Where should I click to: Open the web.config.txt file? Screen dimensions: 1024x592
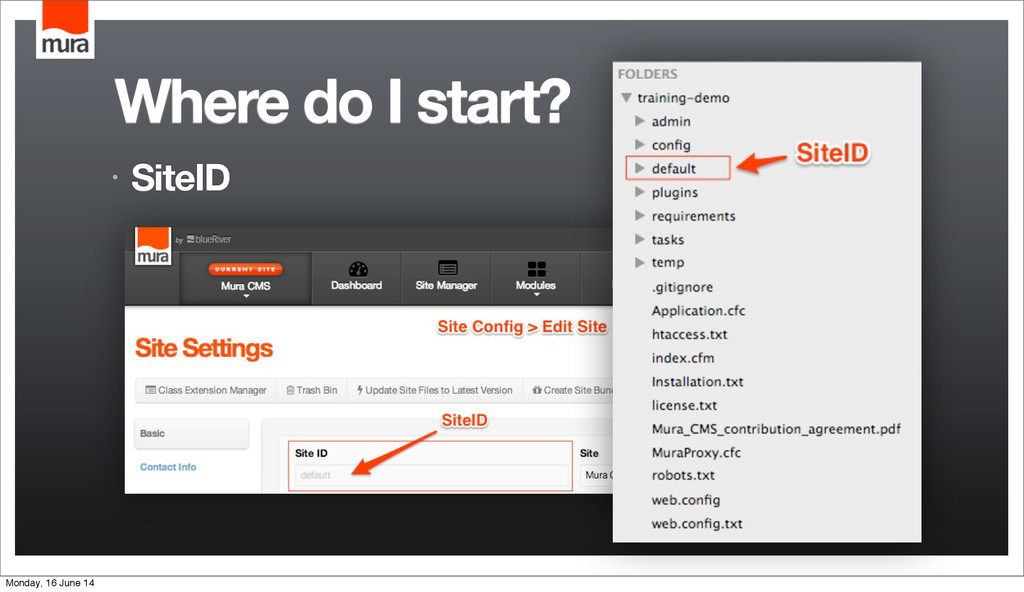click(696, 524)
